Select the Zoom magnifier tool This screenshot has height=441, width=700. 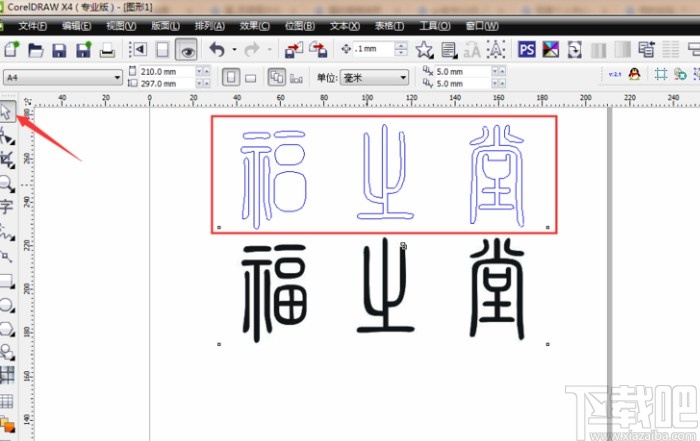7,183
